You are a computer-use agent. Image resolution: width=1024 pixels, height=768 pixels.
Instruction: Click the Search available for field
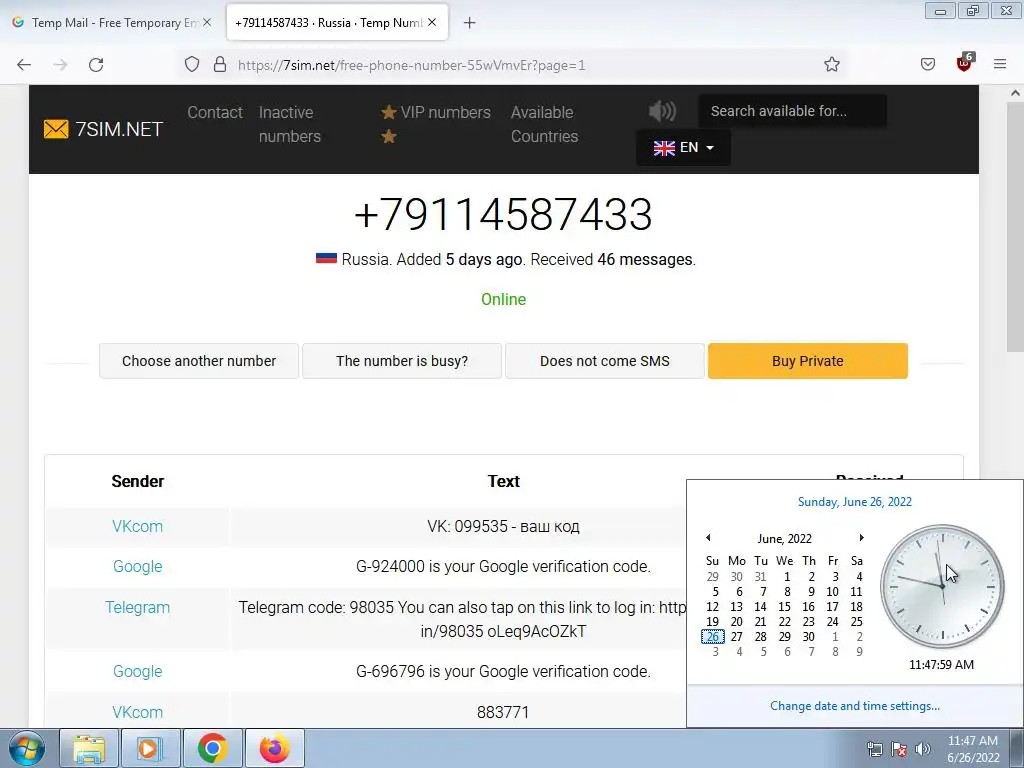click(792, 111)
